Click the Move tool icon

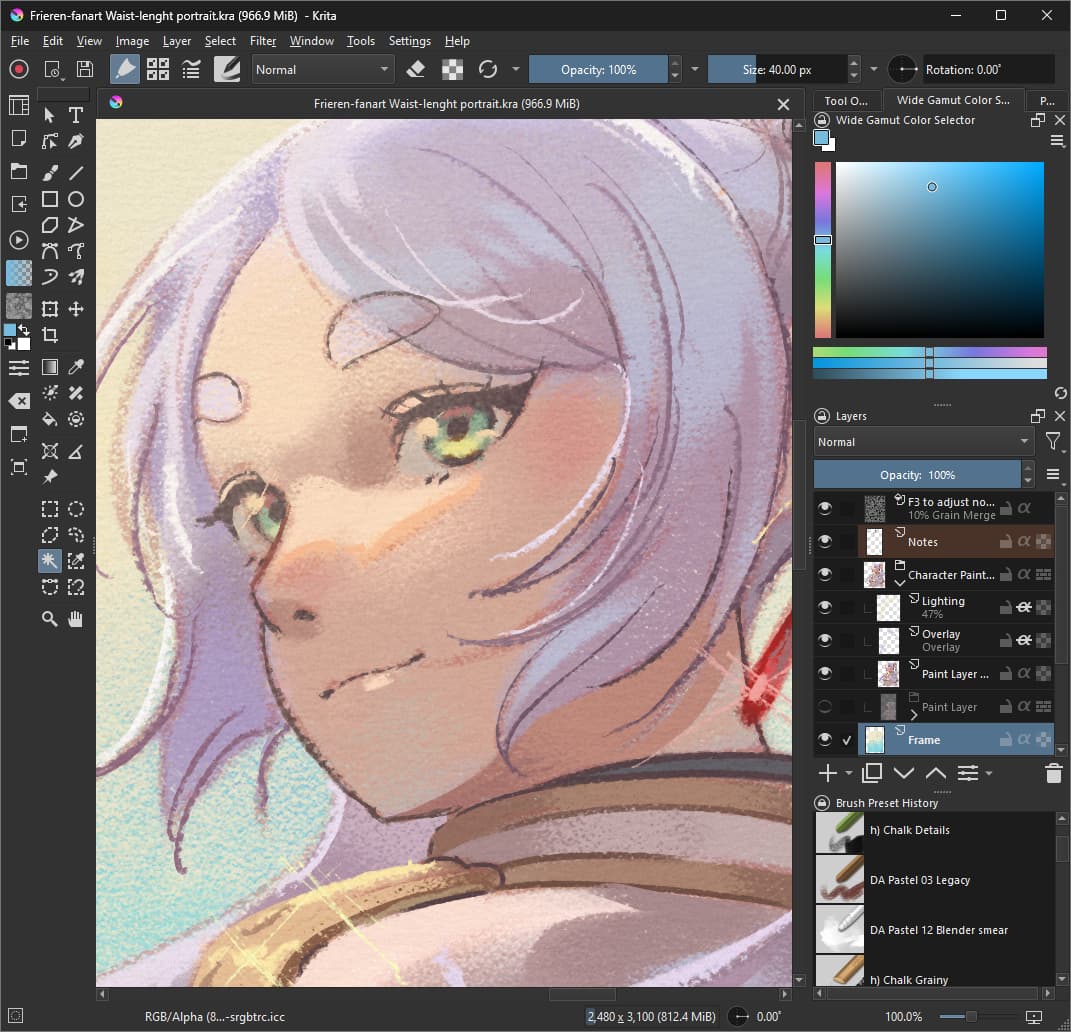coord(76,309)
